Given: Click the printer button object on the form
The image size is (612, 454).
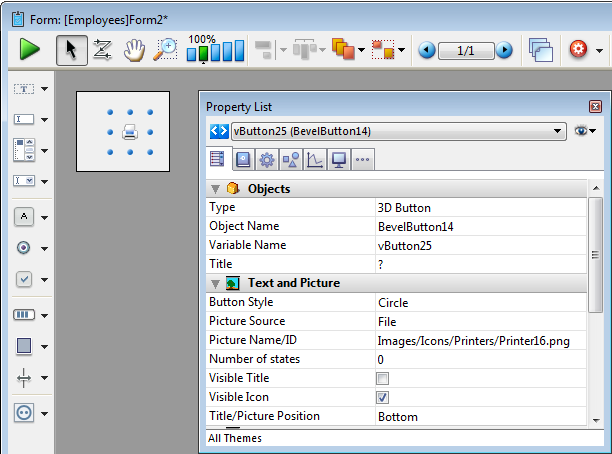Looking at the screenshot, I should tap(129, 131).
